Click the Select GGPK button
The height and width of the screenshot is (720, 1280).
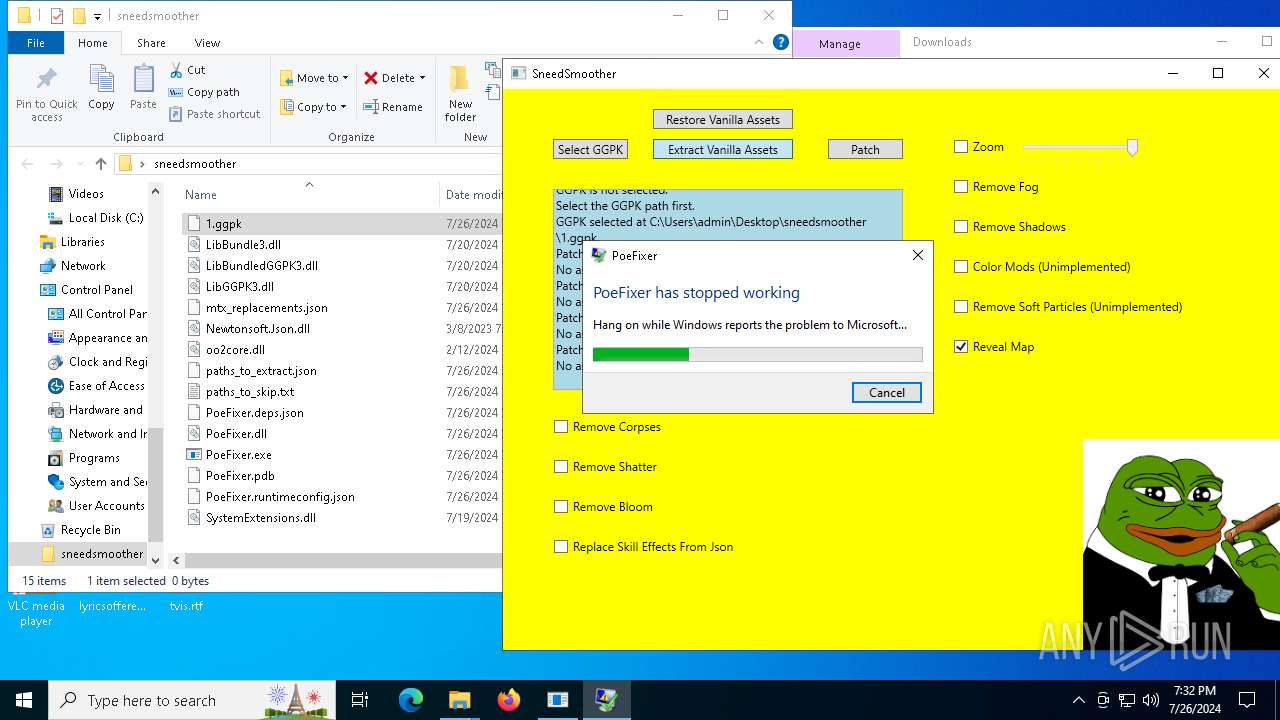[x=590, y=149]
